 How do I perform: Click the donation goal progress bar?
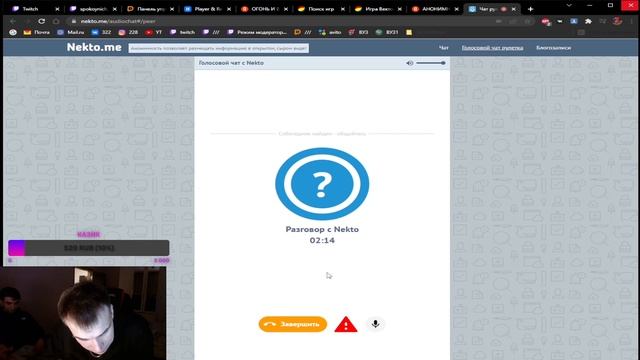[x=89, y=248]
